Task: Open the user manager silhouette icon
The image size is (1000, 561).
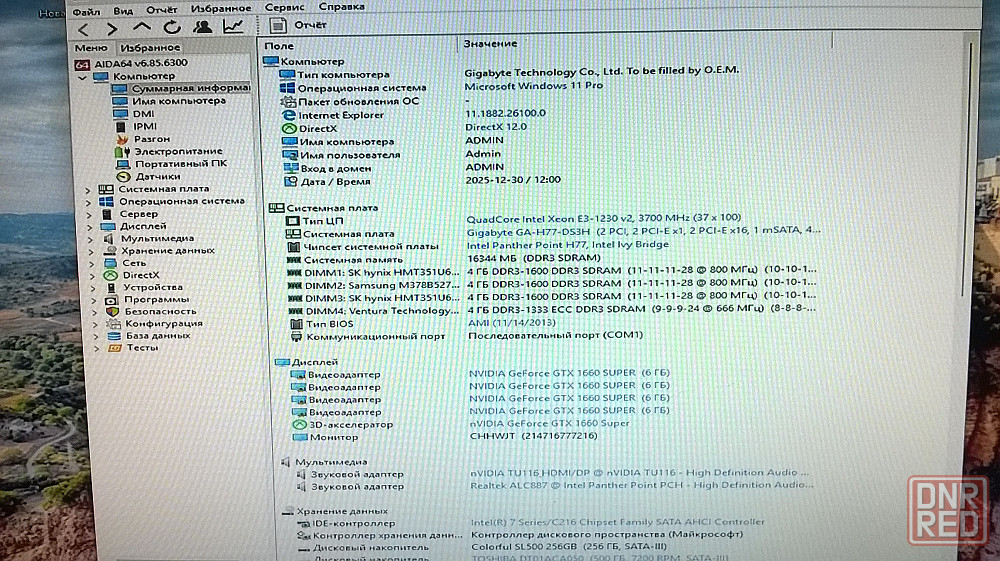Action: pyautogui.click(x=203, y=27)
